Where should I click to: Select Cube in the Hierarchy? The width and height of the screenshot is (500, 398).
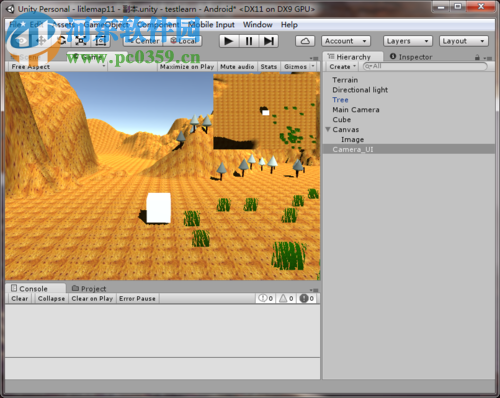click(409, 119)
